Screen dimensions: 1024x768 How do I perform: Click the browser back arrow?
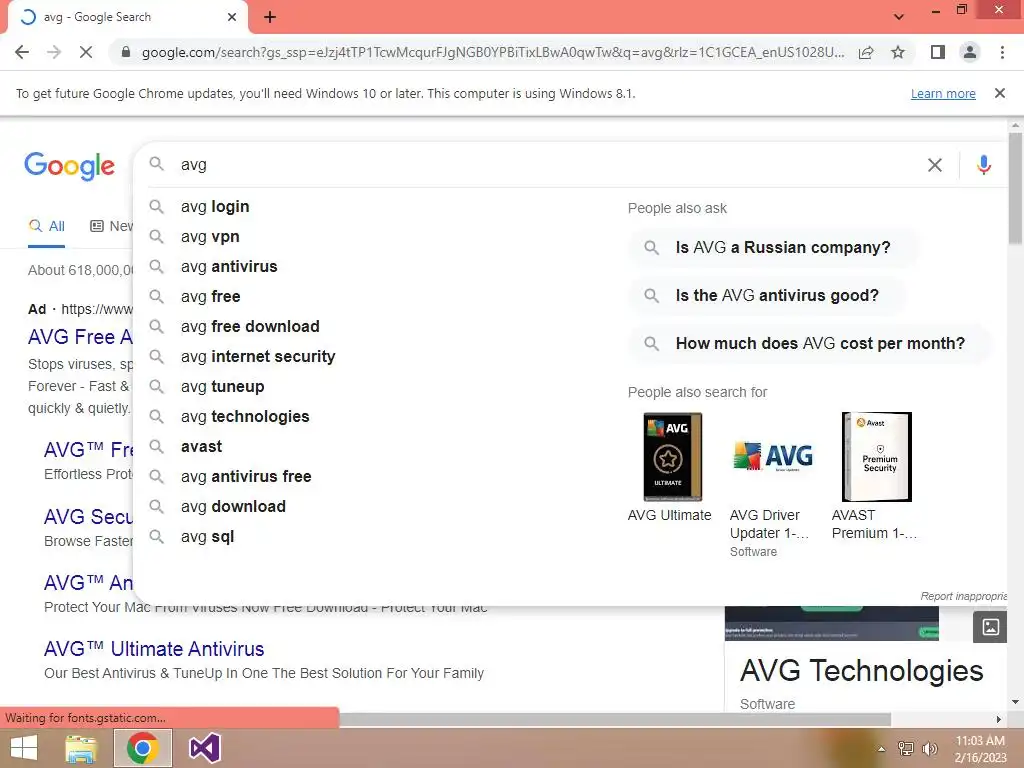point(22,52)
